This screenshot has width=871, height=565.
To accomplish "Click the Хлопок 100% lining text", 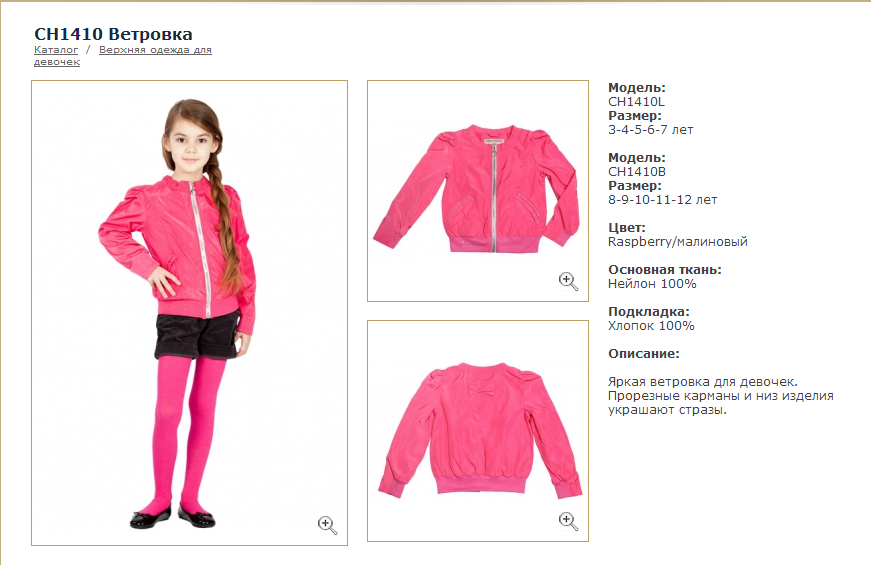I will click(651, 326).
